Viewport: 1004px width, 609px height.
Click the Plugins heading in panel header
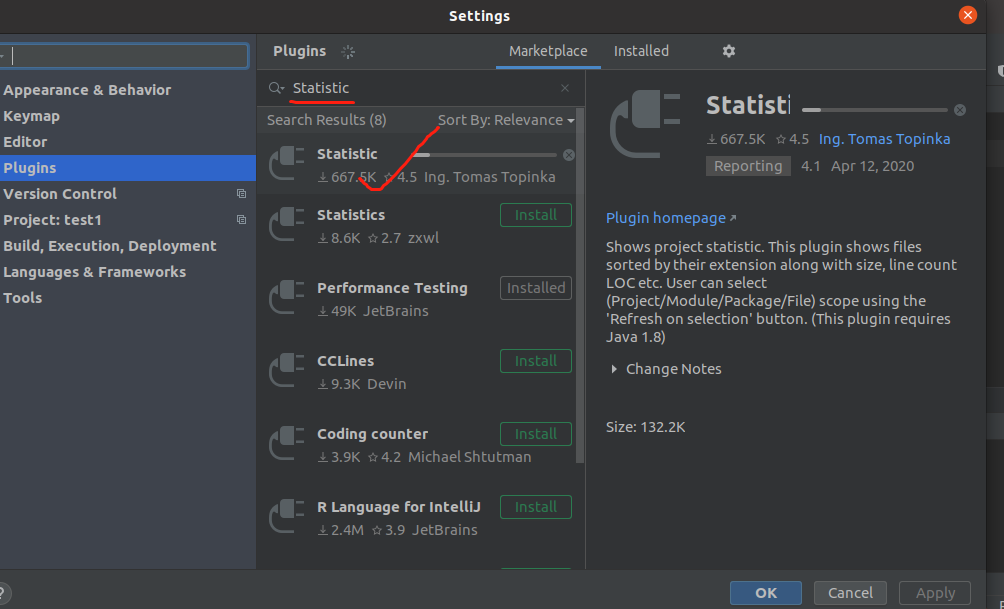299,51
